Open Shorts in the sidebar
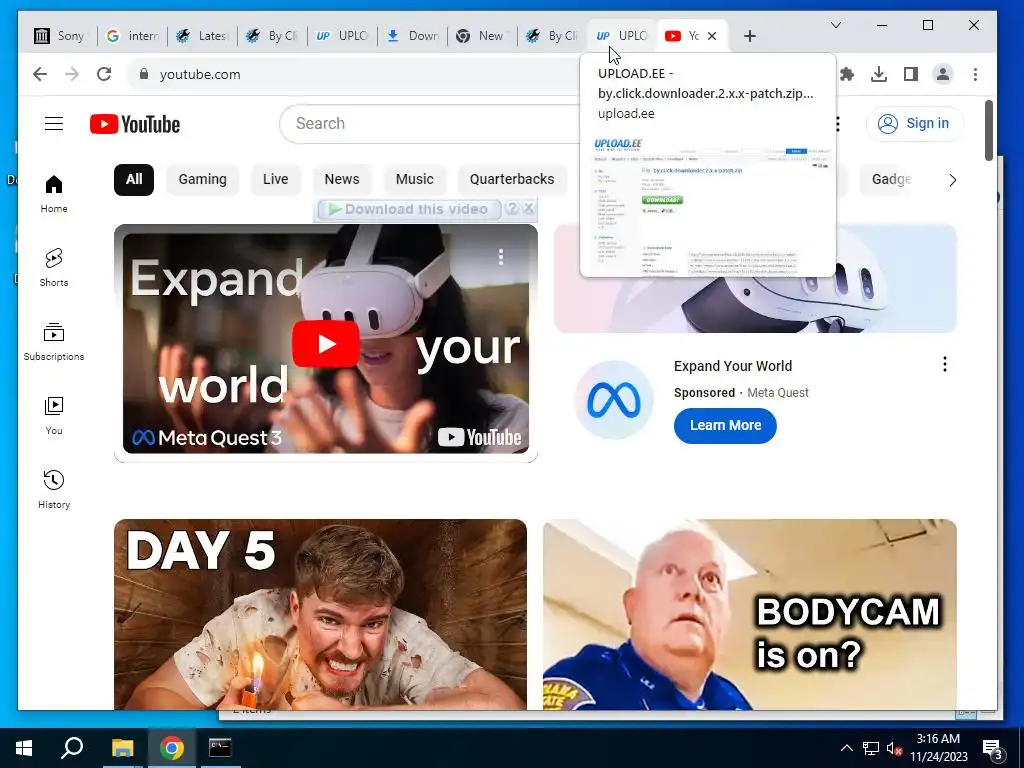Viewport: 1024px width, 768px height. [x=54, y=268]
